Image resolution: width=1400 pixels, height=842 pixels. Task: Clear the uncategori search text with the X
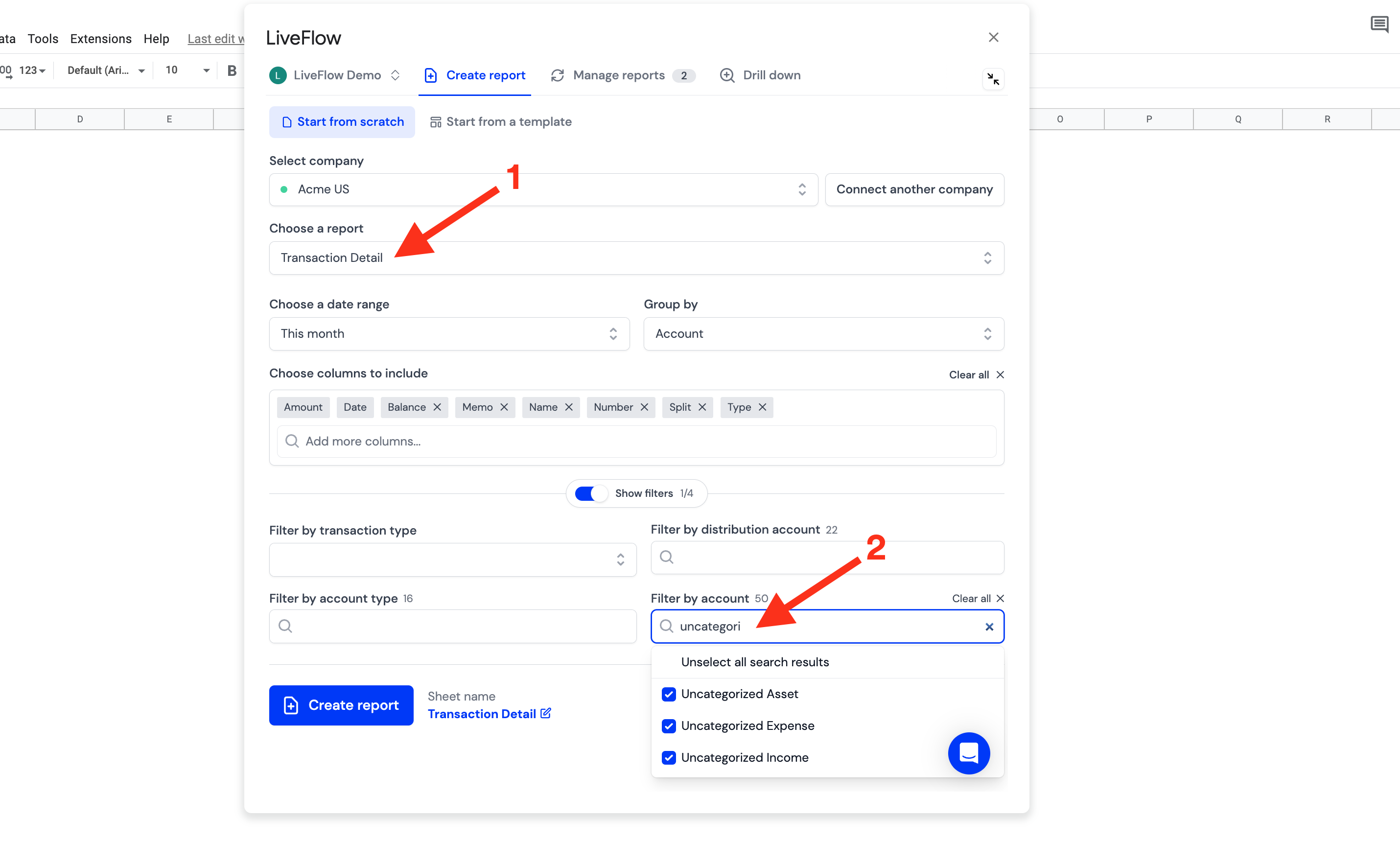coord(989,627)
